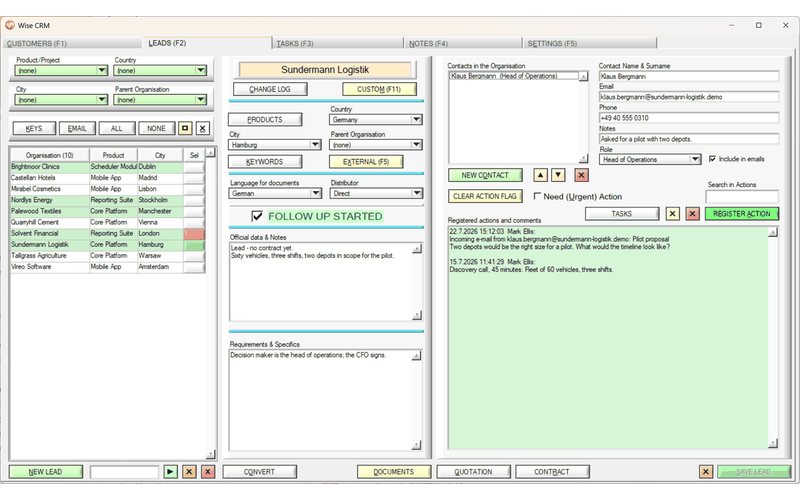Click the REGISTER ACTION button
The width and height of the screenshot is (800, 500).
(742, 214)
